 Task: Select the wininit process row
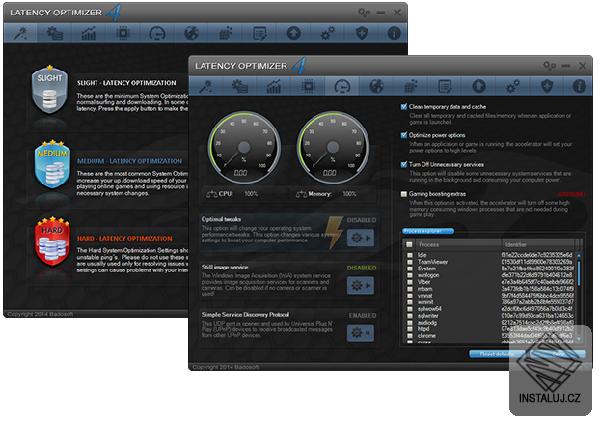[x=490, y=302]
